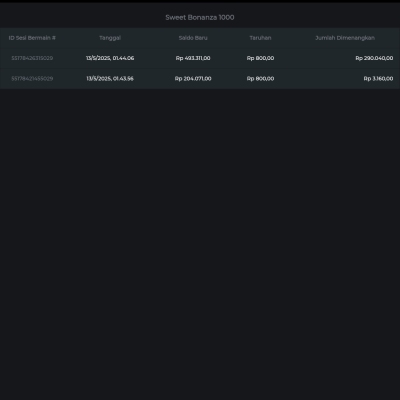
Task: Click date 13/5/2025, 01.44.06
Action: pyautogui.click(x=110, y=58)
